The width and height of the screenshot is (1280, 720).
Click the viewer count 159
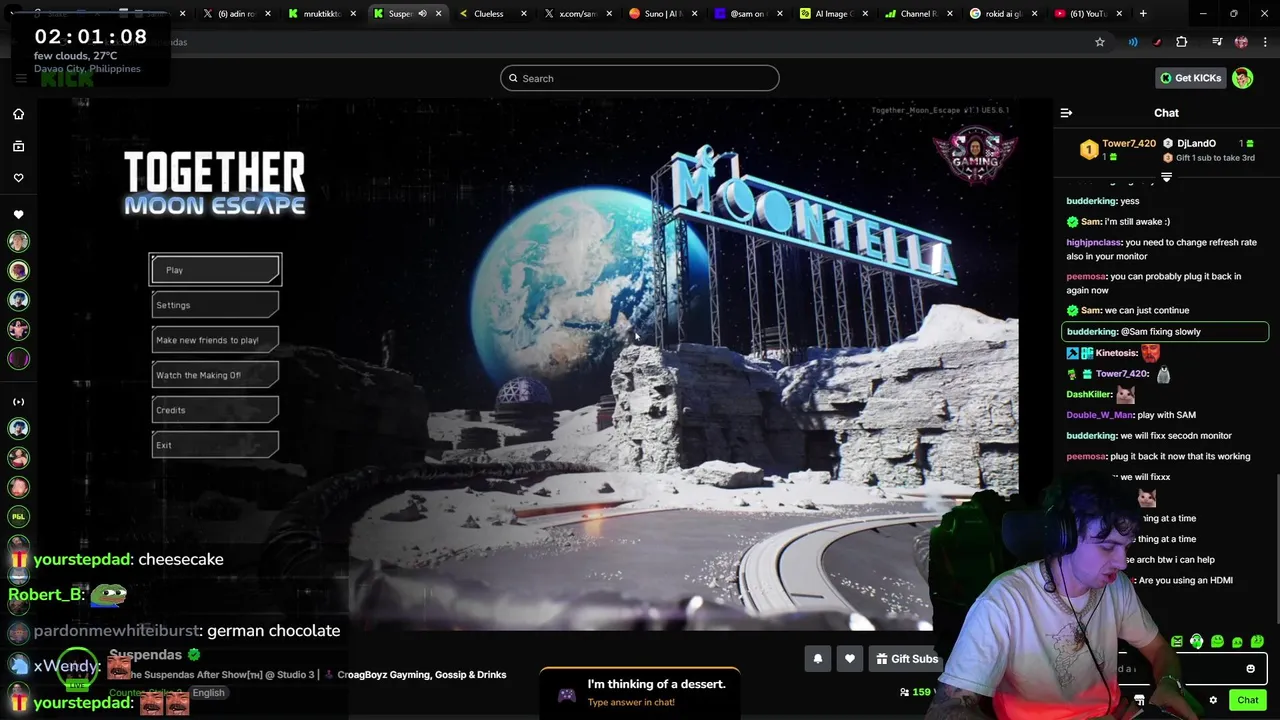coord(921,692)
